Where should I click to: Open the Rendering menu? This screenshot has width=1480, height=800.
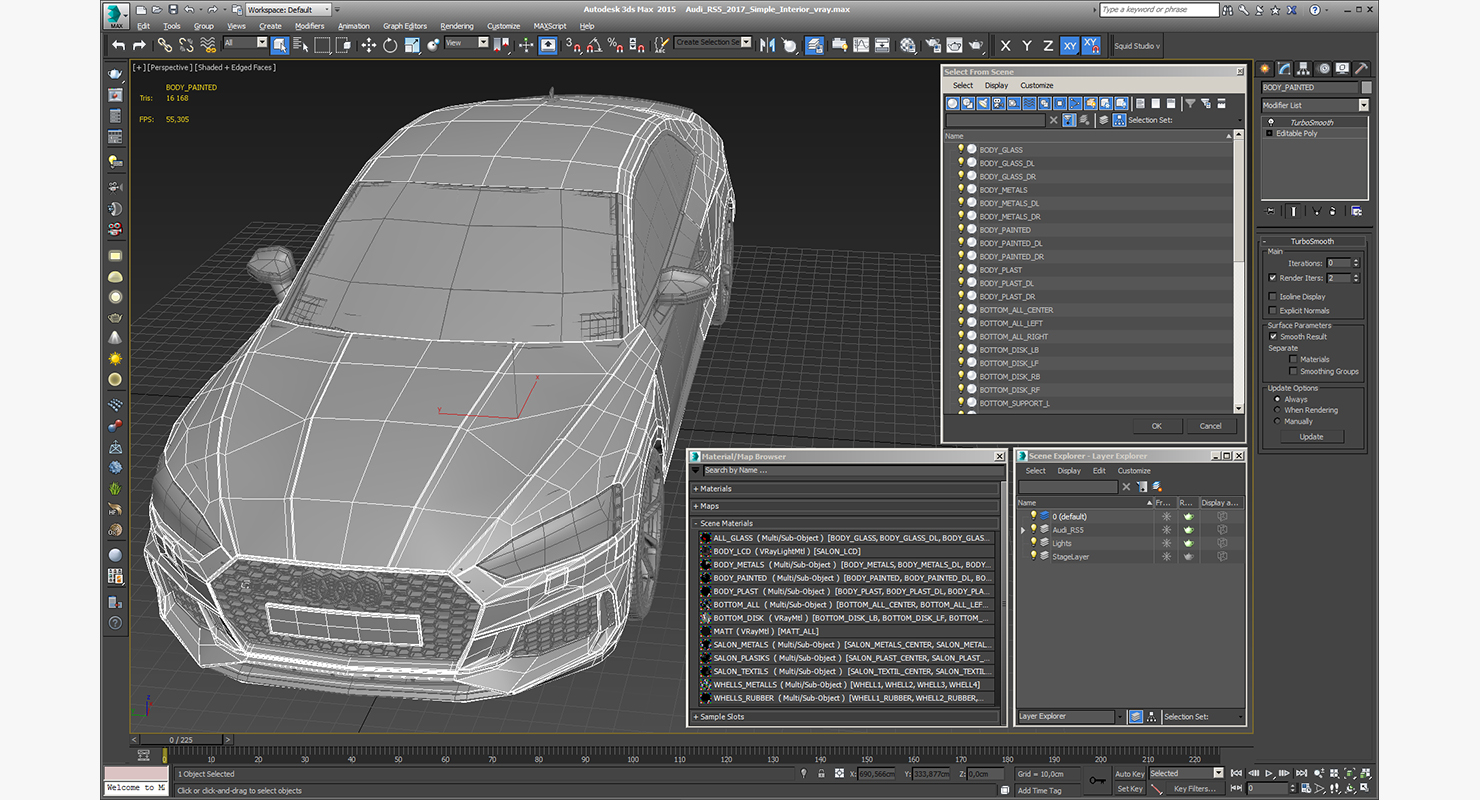pyautogui.click(x=457, y=26)
